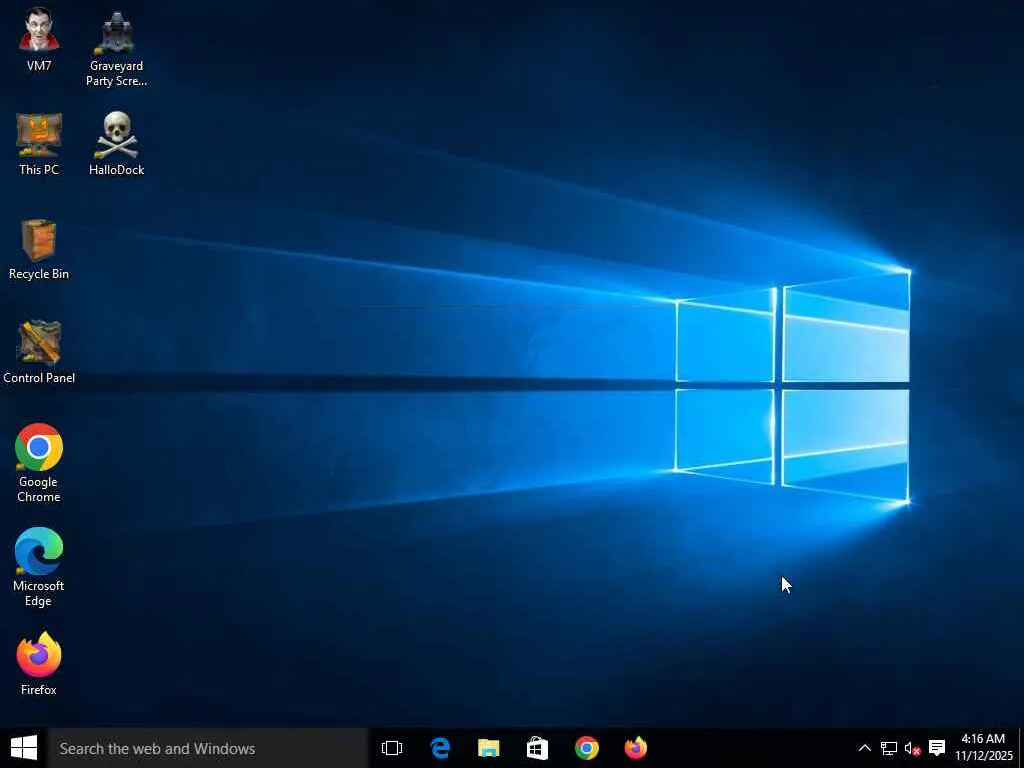
Task: Select the This PC pumpkin monitor icon
Action: pos(39,144)
